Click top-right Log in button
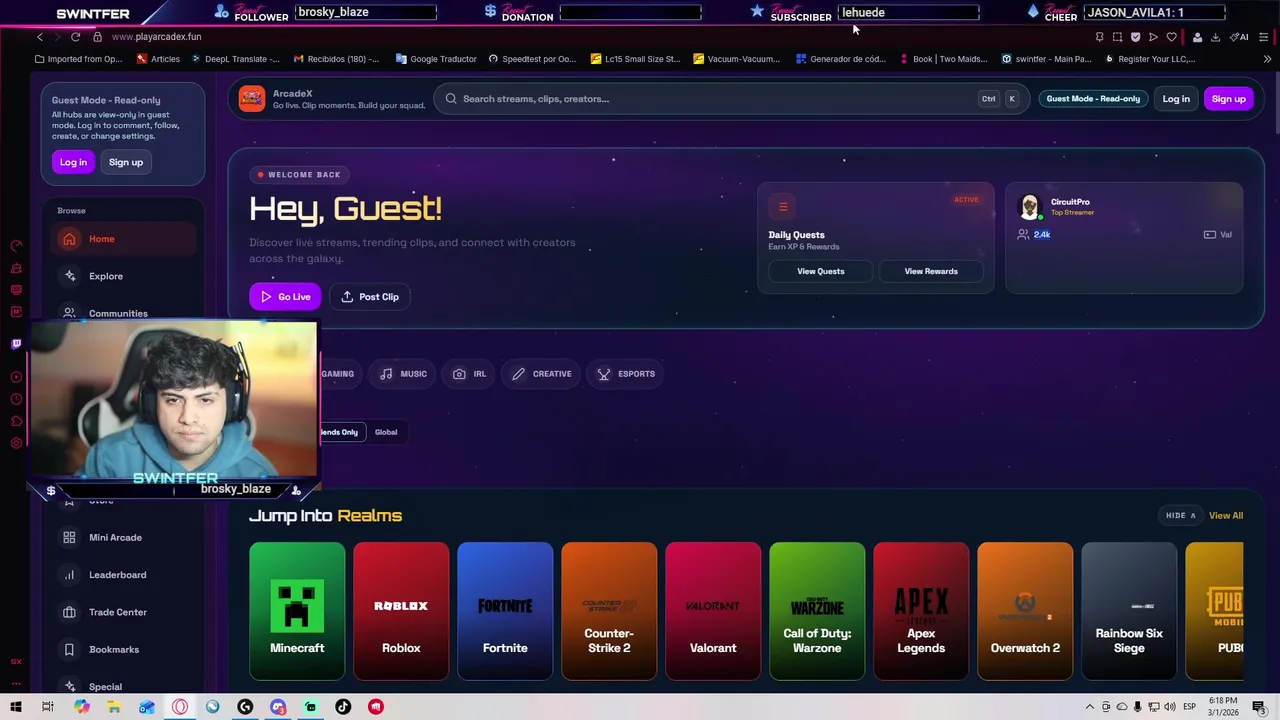This screenshot has width=1280, height=720. 1176,99
